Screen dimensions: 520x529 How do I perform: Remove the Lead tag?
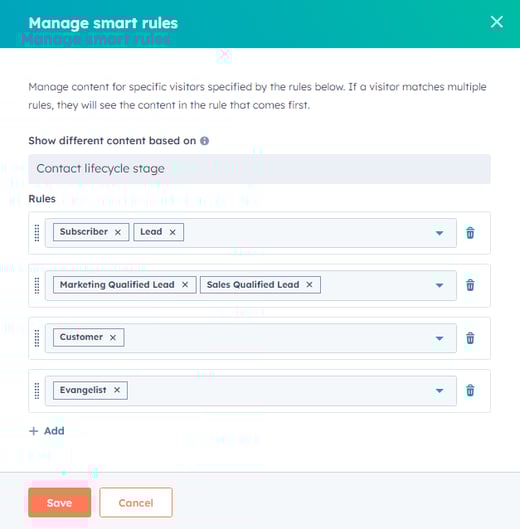click(x=172, y=232)
